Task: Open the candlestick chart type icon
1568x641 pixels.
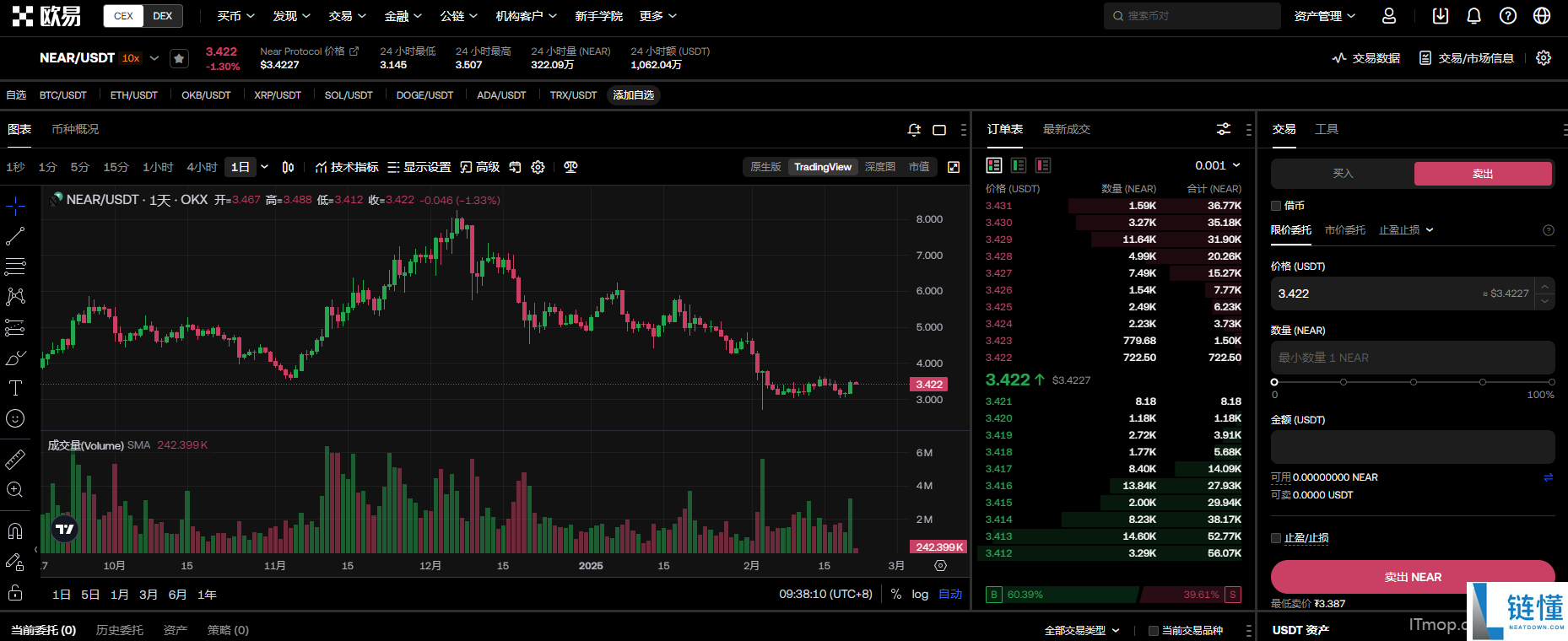Action: 288,167
